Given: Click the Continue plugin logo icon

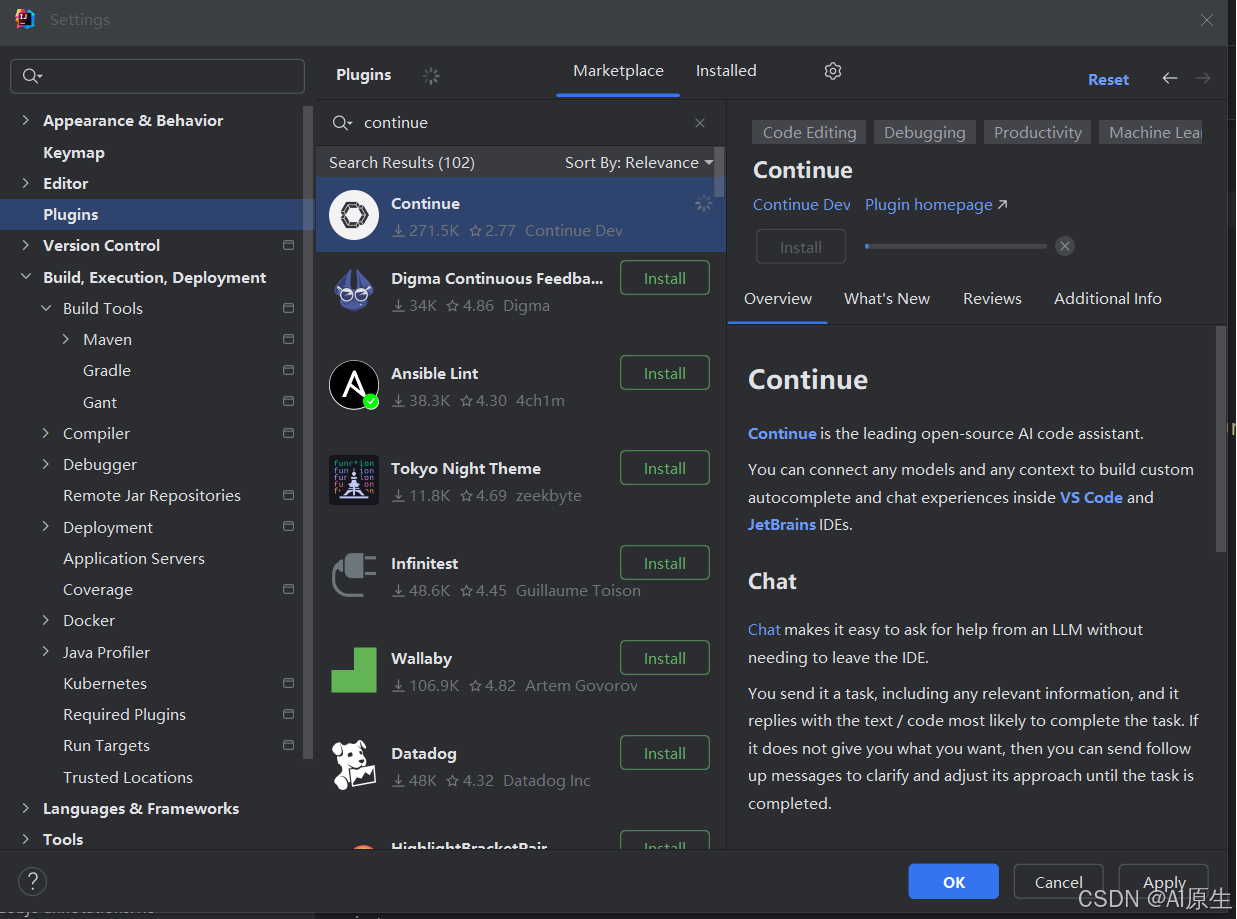Looking at the screenshot, I should point(354,216).
